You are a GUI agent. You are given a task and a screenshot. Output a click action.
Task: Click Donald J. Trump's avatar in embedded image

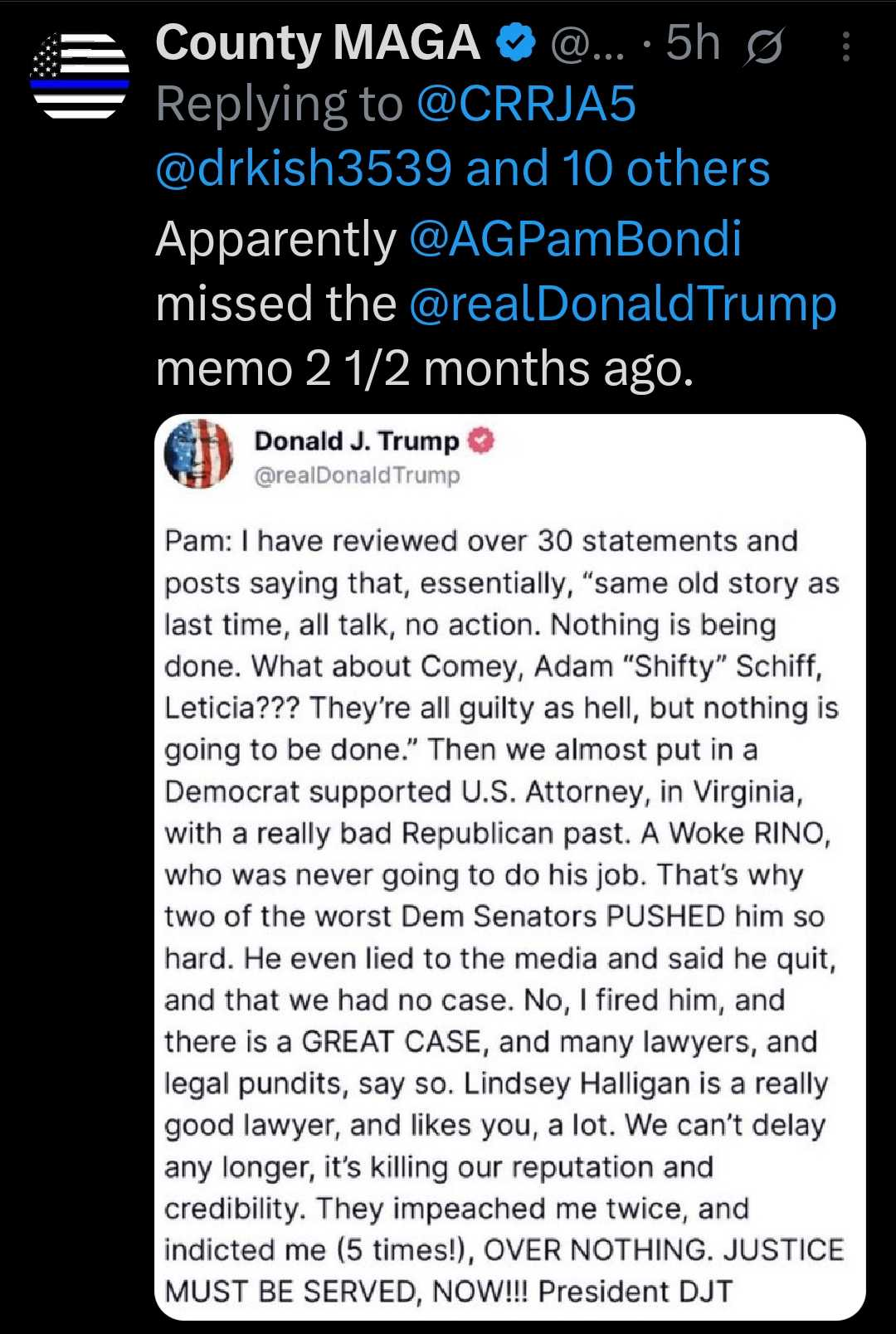[199, 454]
